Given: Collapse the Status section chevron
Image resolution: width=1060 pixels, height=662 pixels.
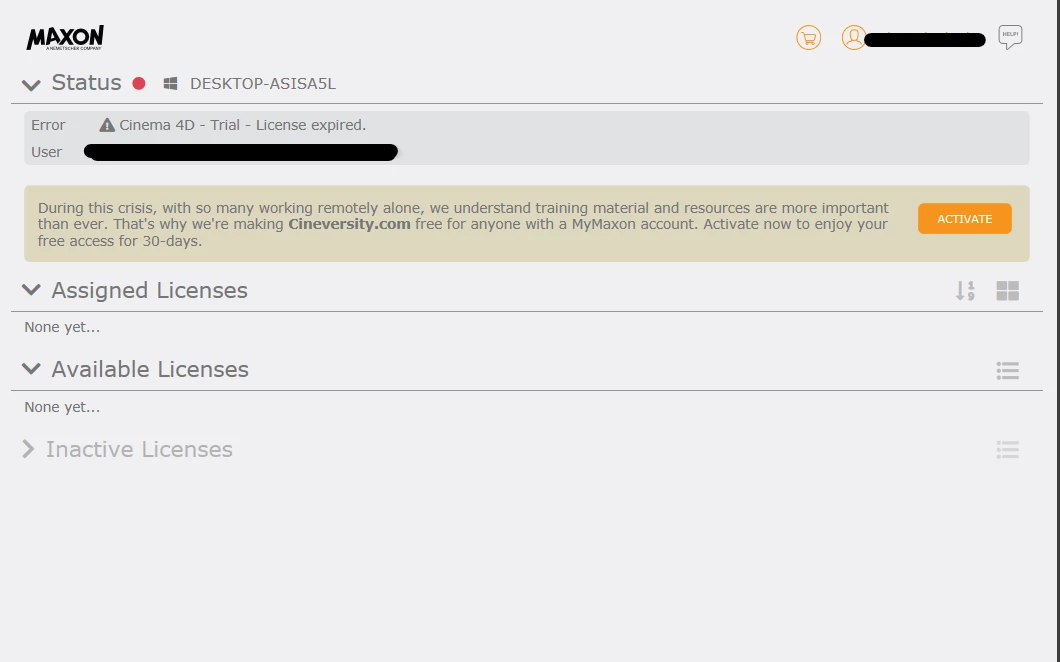Looking at the screenshot, I should pos(31,85).
